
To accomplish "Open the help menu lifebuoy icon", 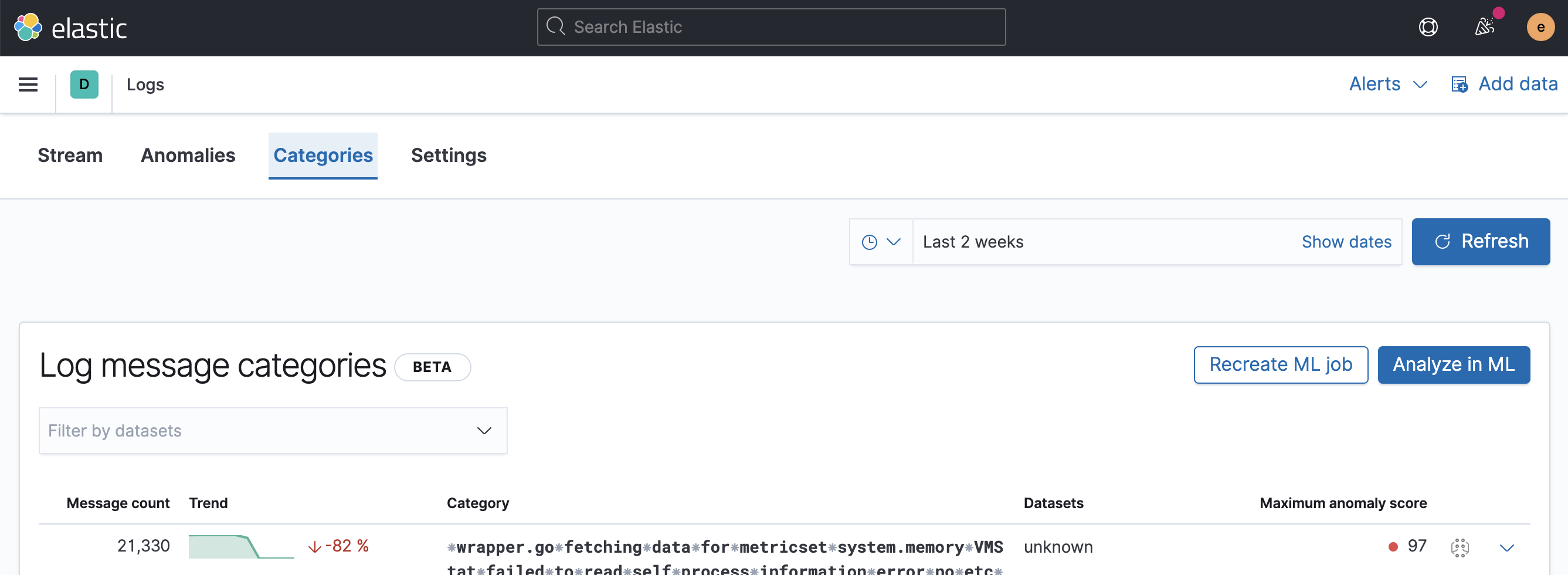I will click(1428, 27).
